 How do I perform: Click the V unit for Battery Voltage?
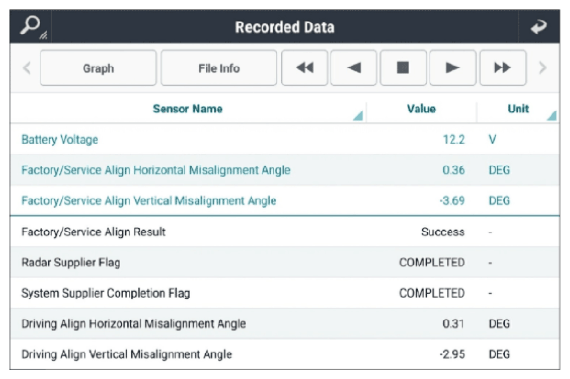(492, 140)
